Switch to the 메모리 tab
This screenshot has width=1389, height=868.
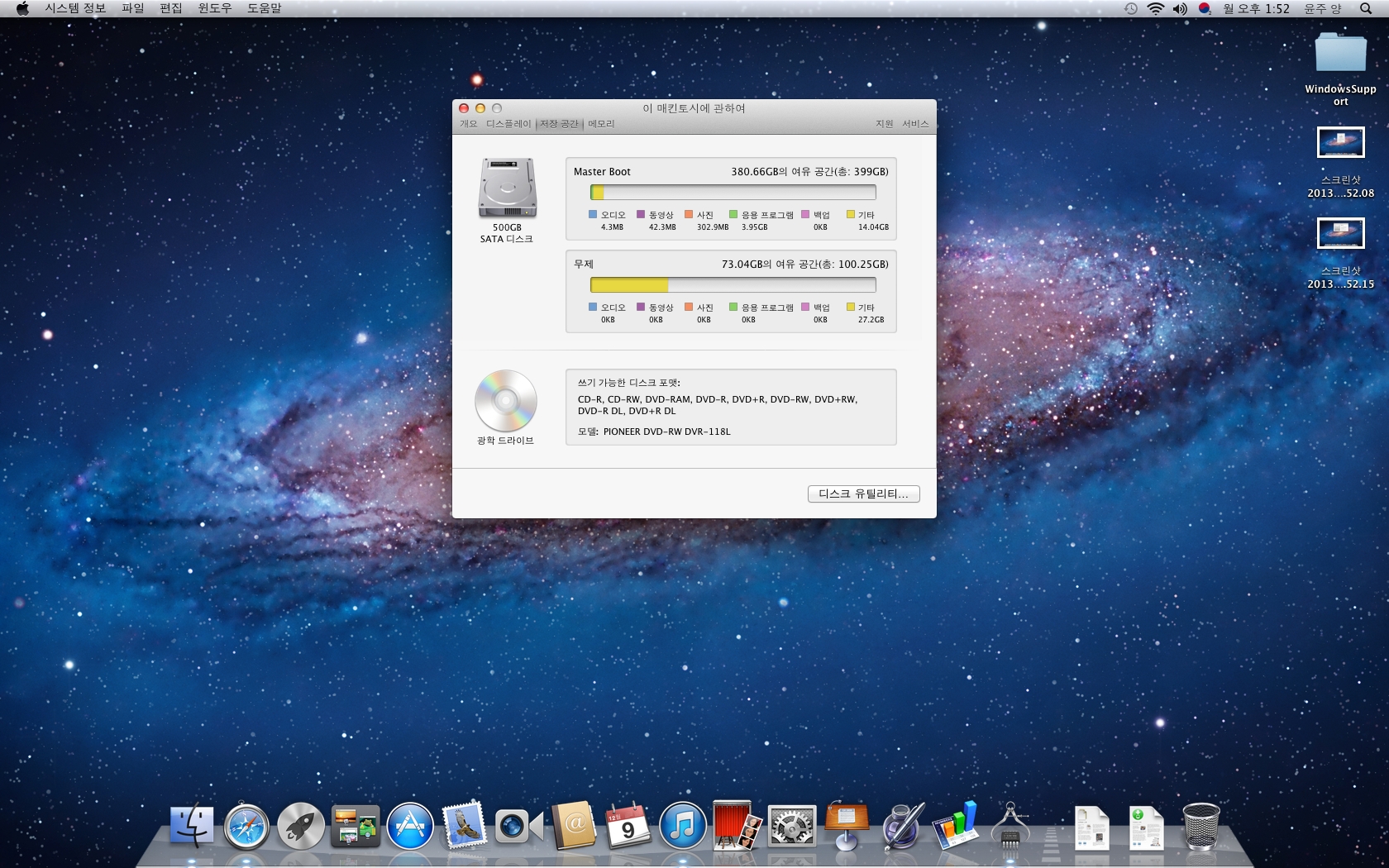(x=601, y=124)
